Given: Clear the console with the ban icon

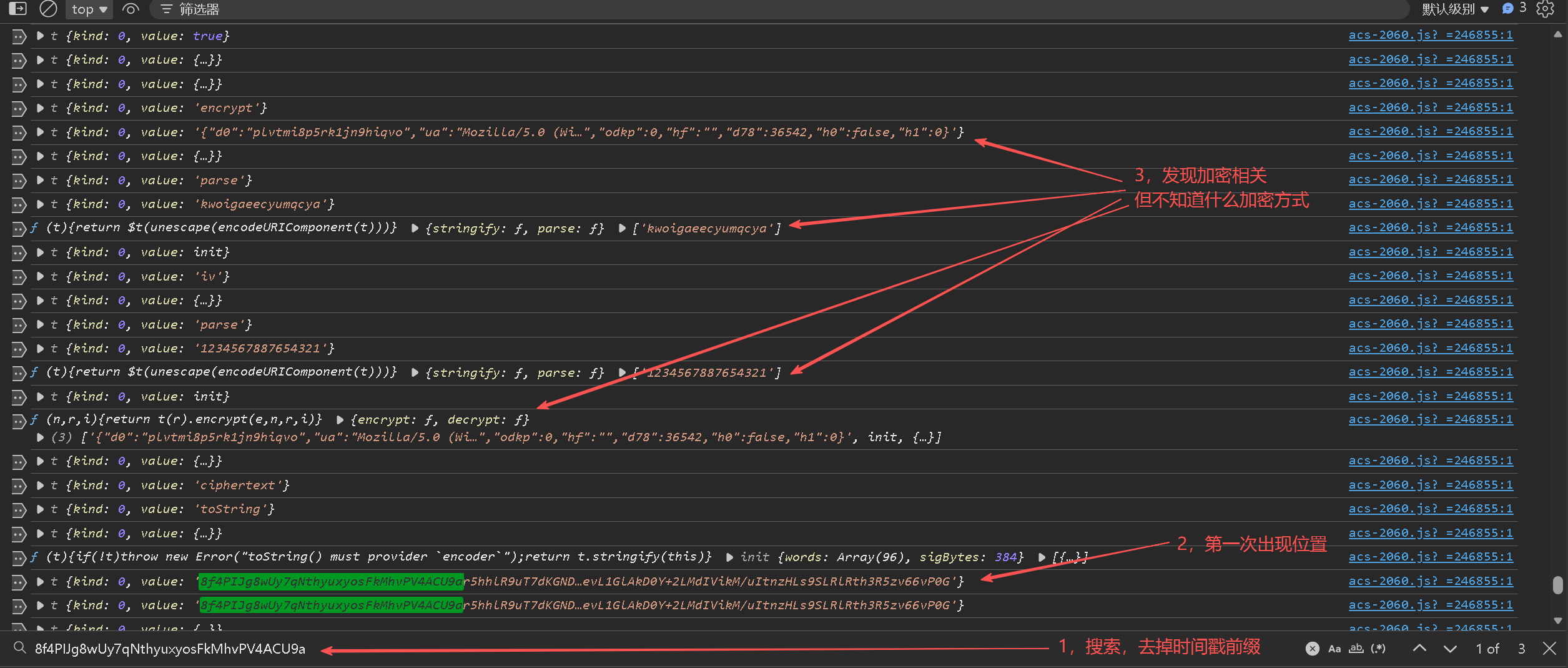Looking at the screenshot, I should coord(48,9).
